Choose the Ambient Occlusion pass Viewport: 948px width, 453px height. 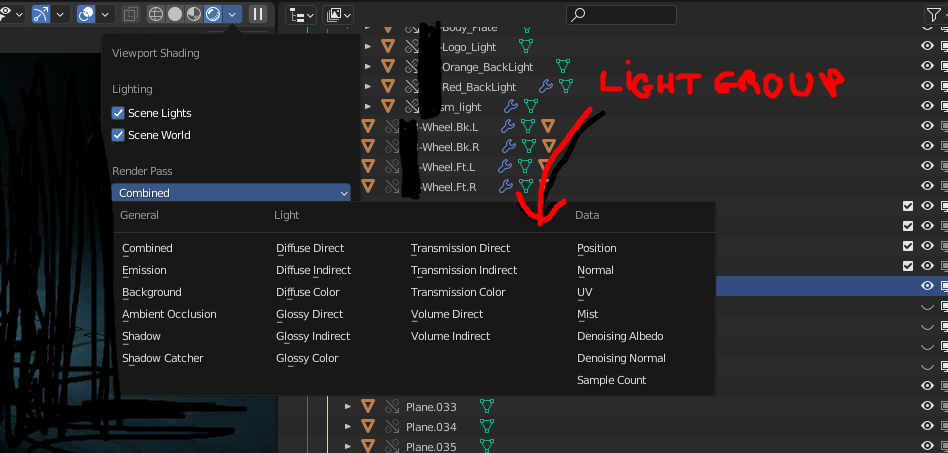point(169,314)
